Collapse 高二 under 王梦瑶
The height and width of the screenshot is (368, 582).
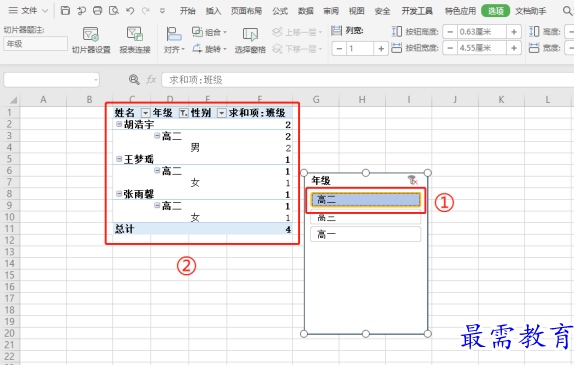[x=157, y=170]
